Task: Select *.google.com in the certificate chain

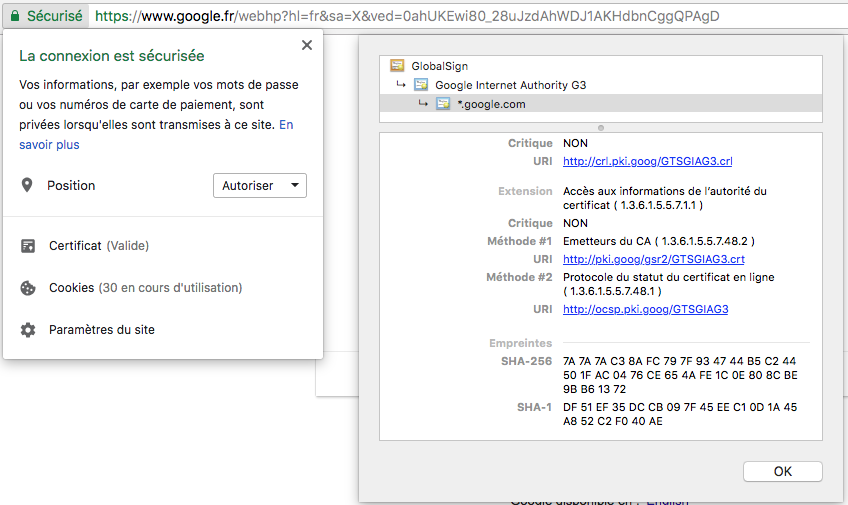Action: (601, 104)
